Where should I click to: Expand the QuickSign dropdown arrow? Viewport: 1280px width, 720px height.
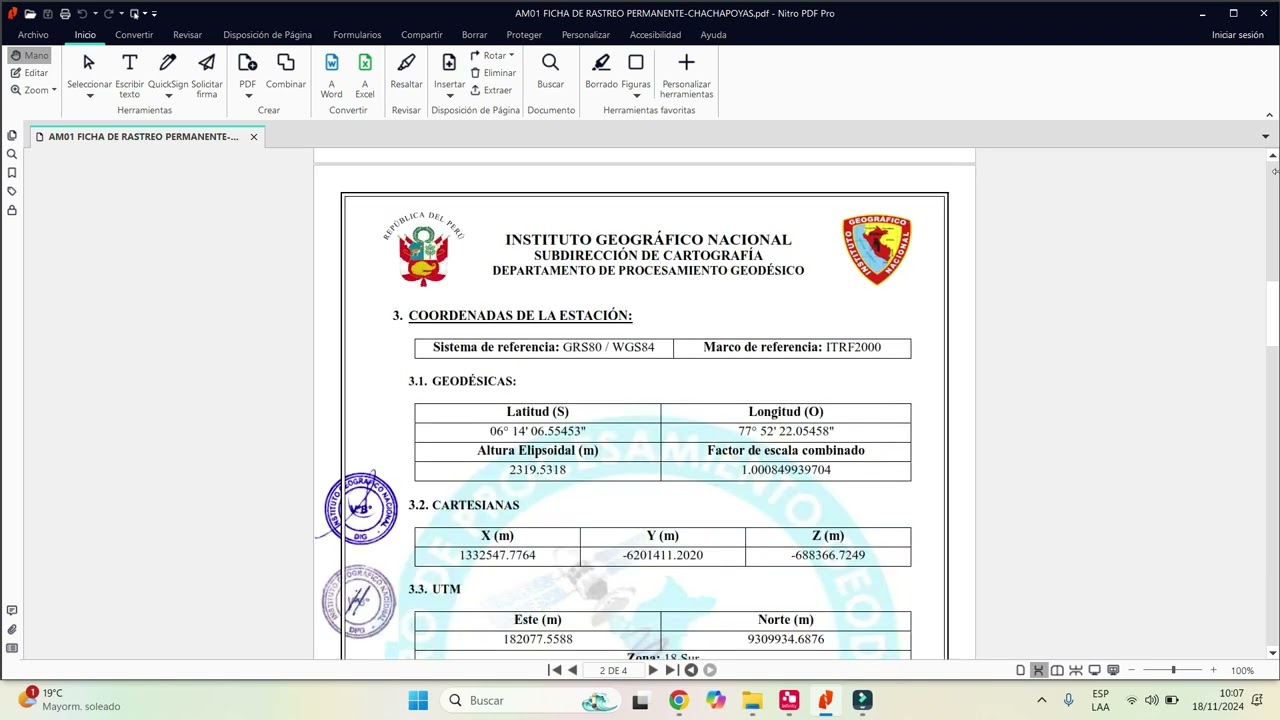(168, 96)
